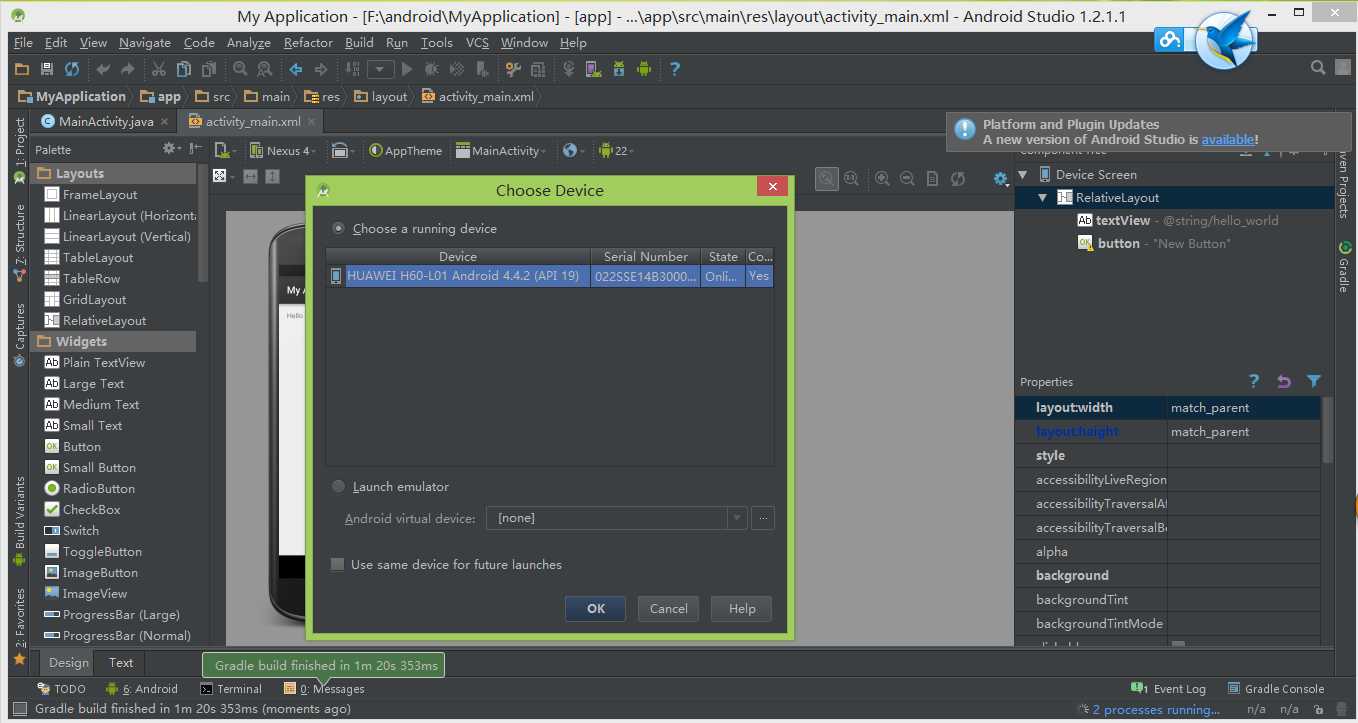Collapse RelativeLayout tree node

[1043, 197]
